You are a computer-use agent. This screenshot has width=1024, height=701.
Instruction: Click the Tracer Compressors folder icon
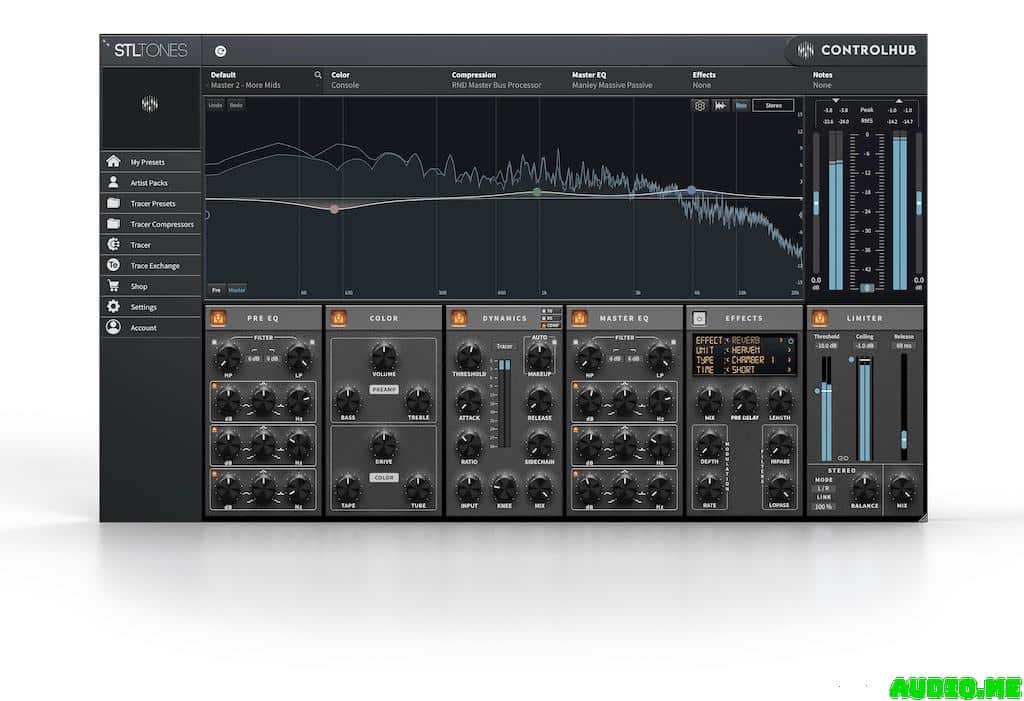click(113, 224)
